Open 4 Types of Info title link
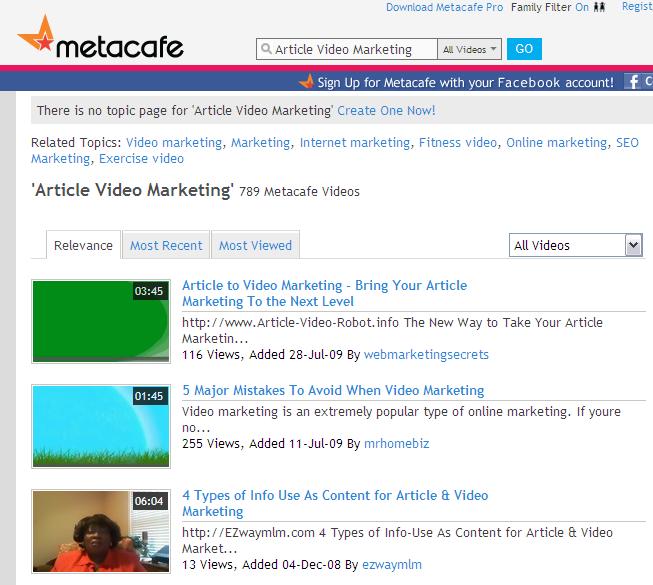Image resolution: width=653 pixels, height=585 pixels. coord(335,503)
